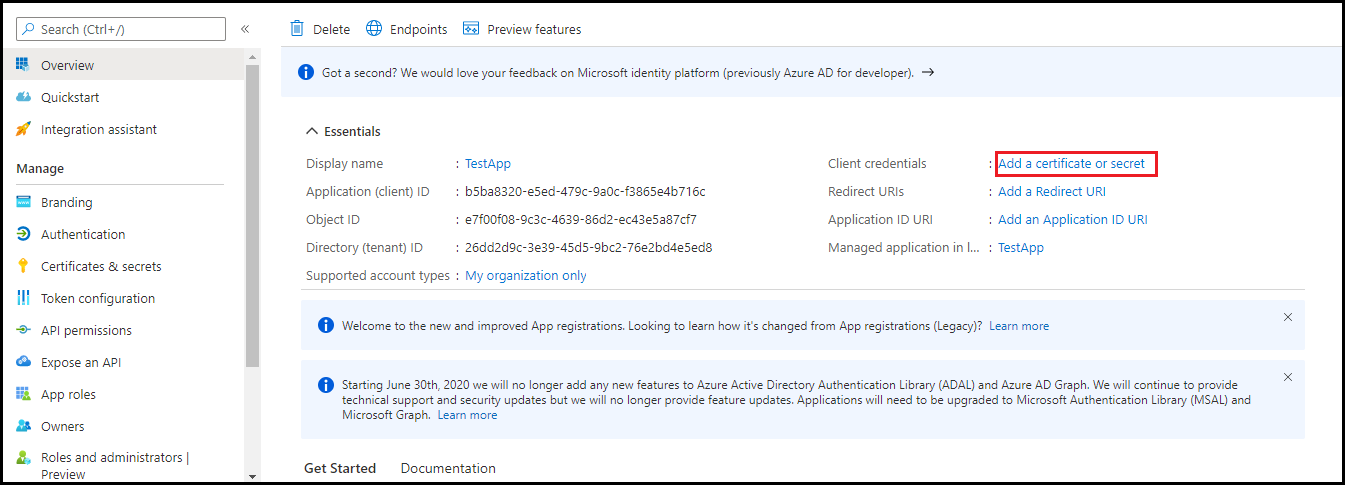Click the API permissions icon
This screenshot has width=1345, height=485.
click(23, 330)
